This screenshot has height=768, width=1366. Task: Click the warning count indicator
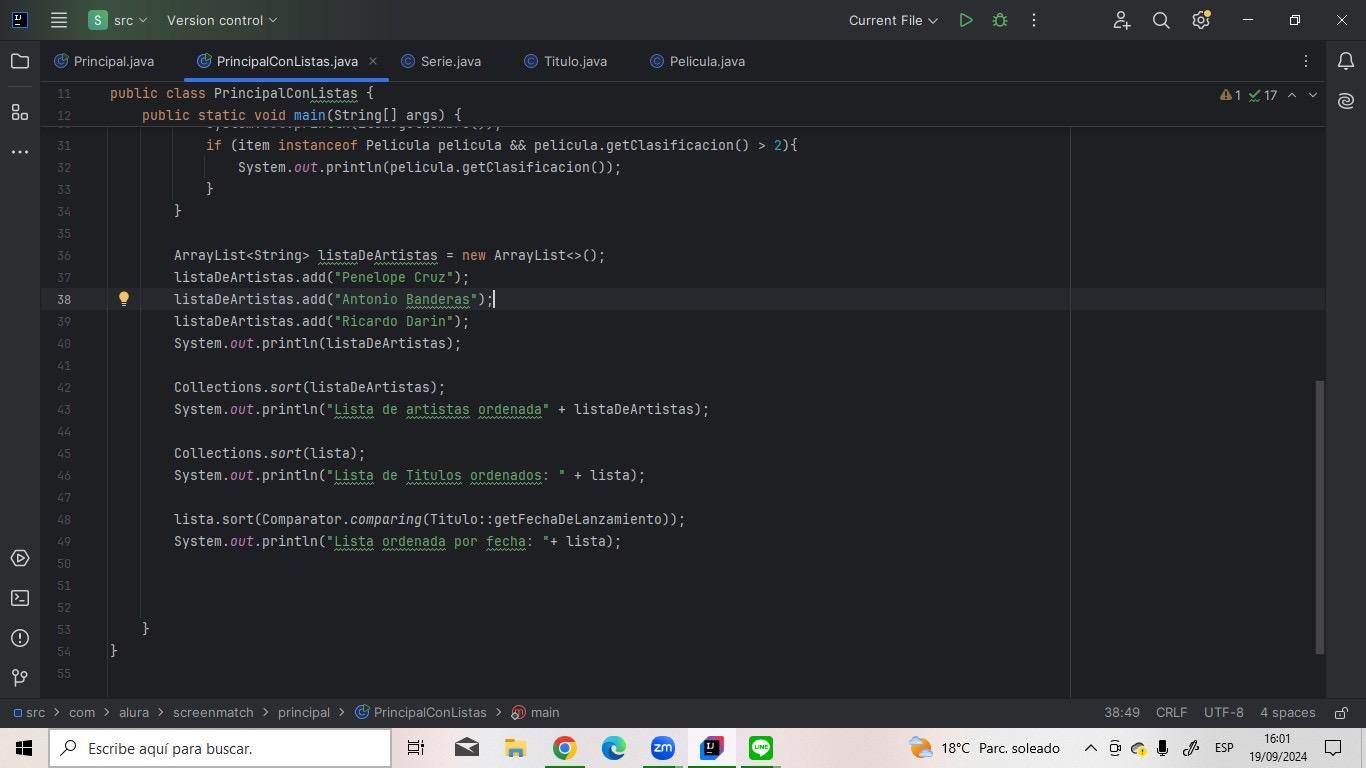coord(1230,95)
